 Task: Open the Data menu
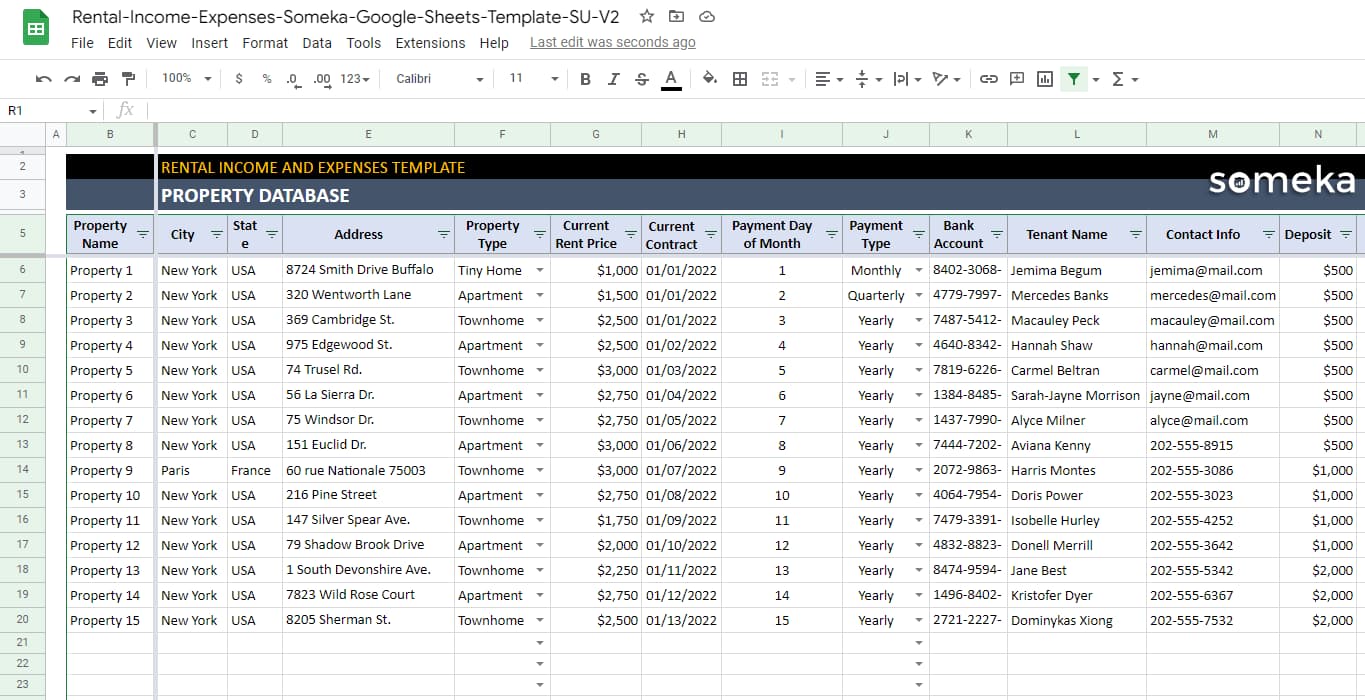coord(317,42)
